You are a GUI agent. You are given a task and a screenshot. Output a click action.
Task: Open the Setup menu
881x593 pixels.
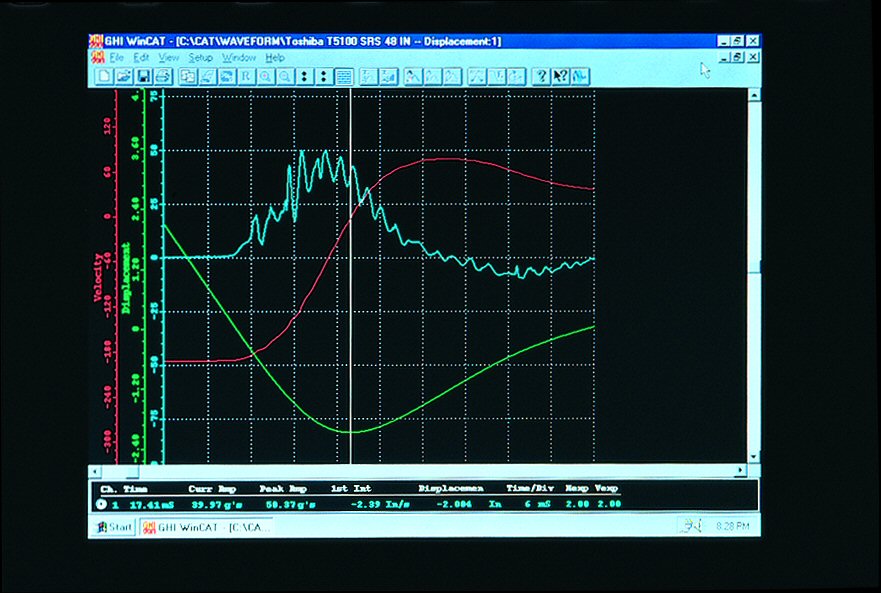(x=201, y=57)
